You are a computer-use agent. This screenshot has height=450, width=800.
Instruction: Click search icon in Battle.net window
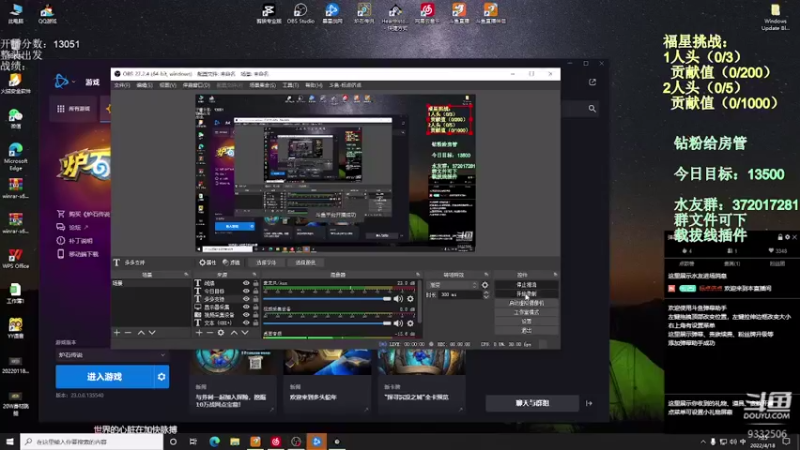(592, 109)
